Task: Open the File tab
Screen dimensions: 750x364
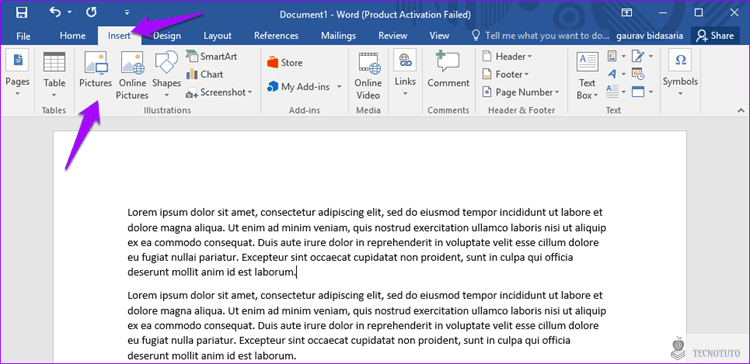Action: click(x=23, y=36)
